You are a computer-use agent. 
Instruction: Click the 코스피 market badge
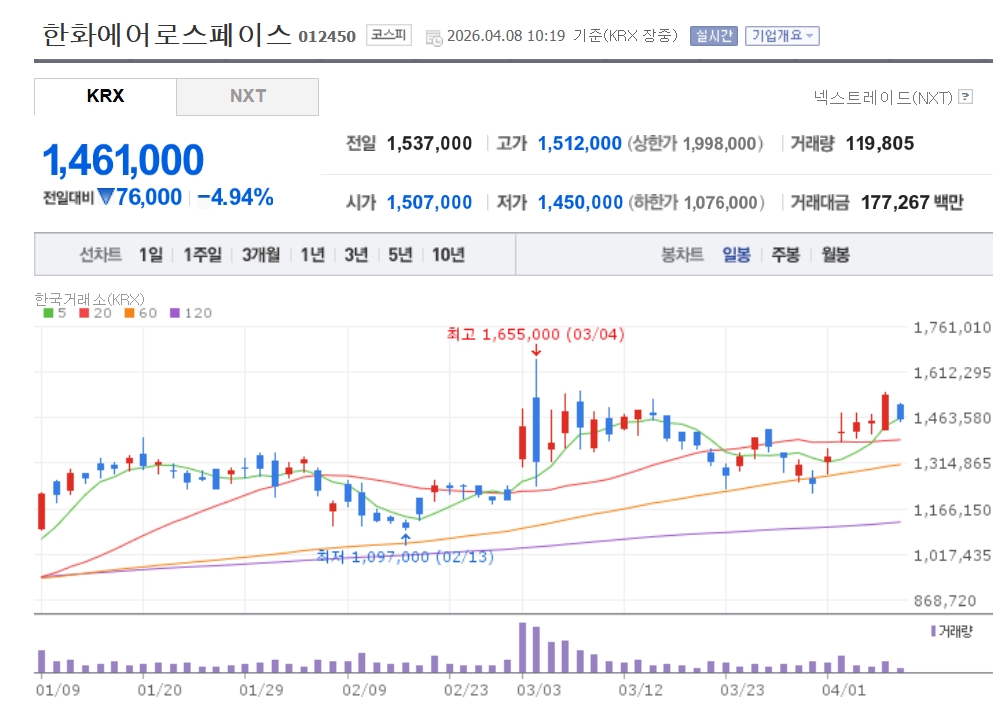pos(389,34)
